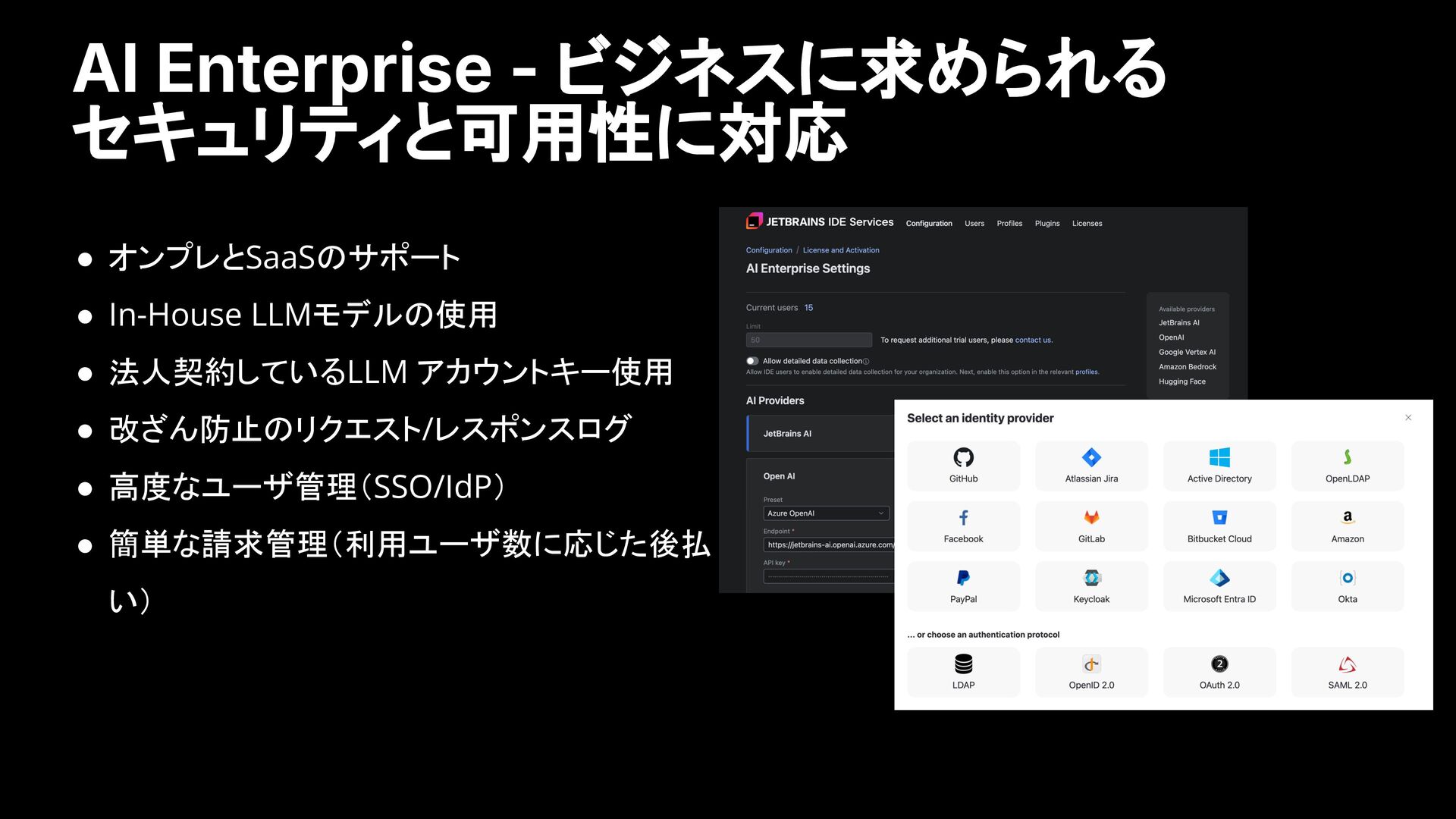Select the Okta provider icon
This screenshot has height=819, width=1456.
click(x=1348, y=578)
